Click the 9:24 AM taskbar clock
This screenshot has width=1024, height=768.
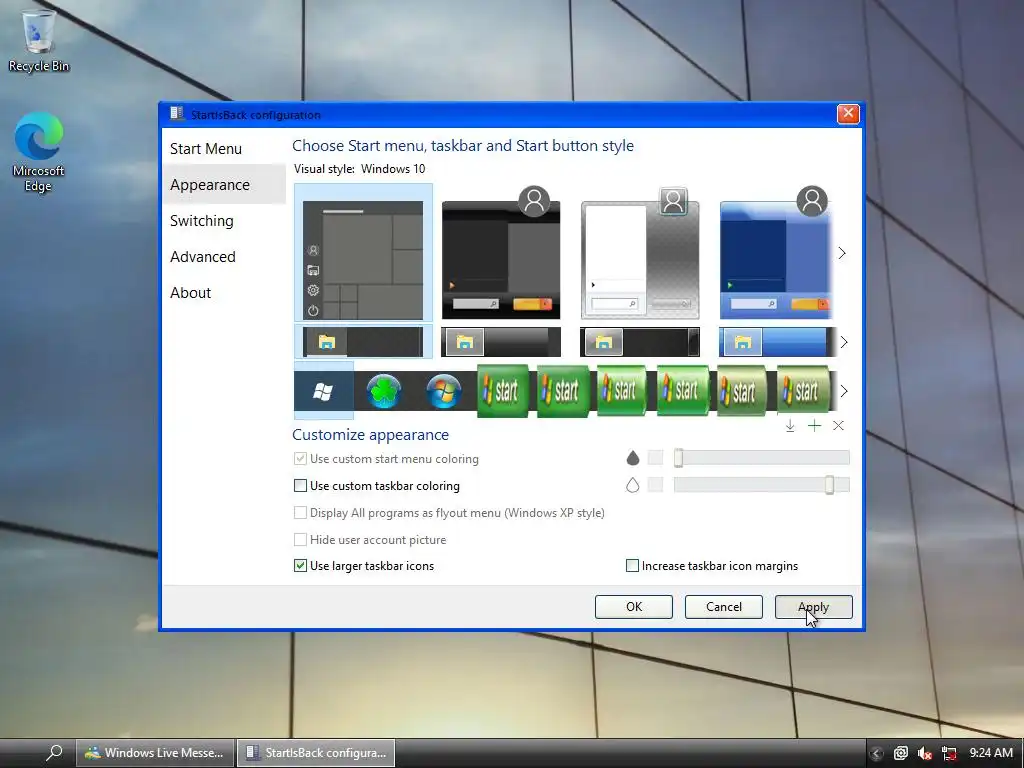[x=991, y=753]
